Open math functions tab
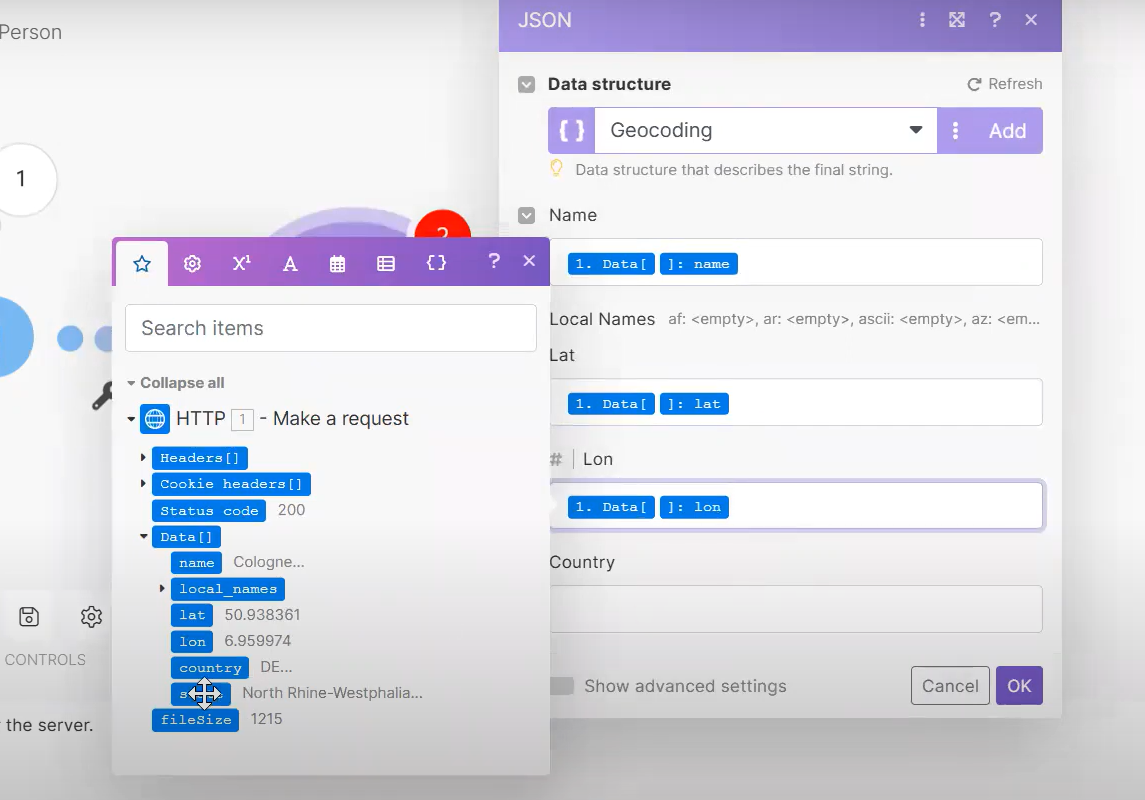Viewport: 1145px width, 800px height. coord(241,264)
